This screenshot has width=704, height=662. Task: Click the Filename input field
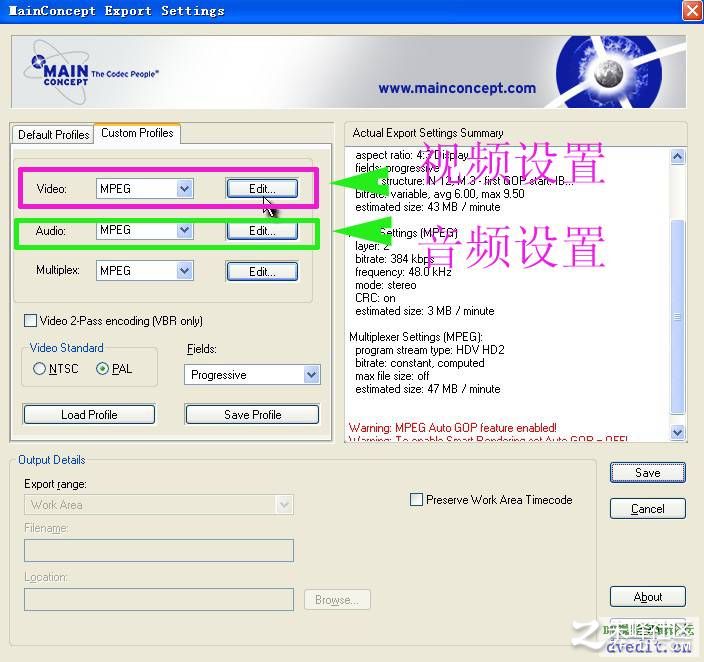[159, 551]
